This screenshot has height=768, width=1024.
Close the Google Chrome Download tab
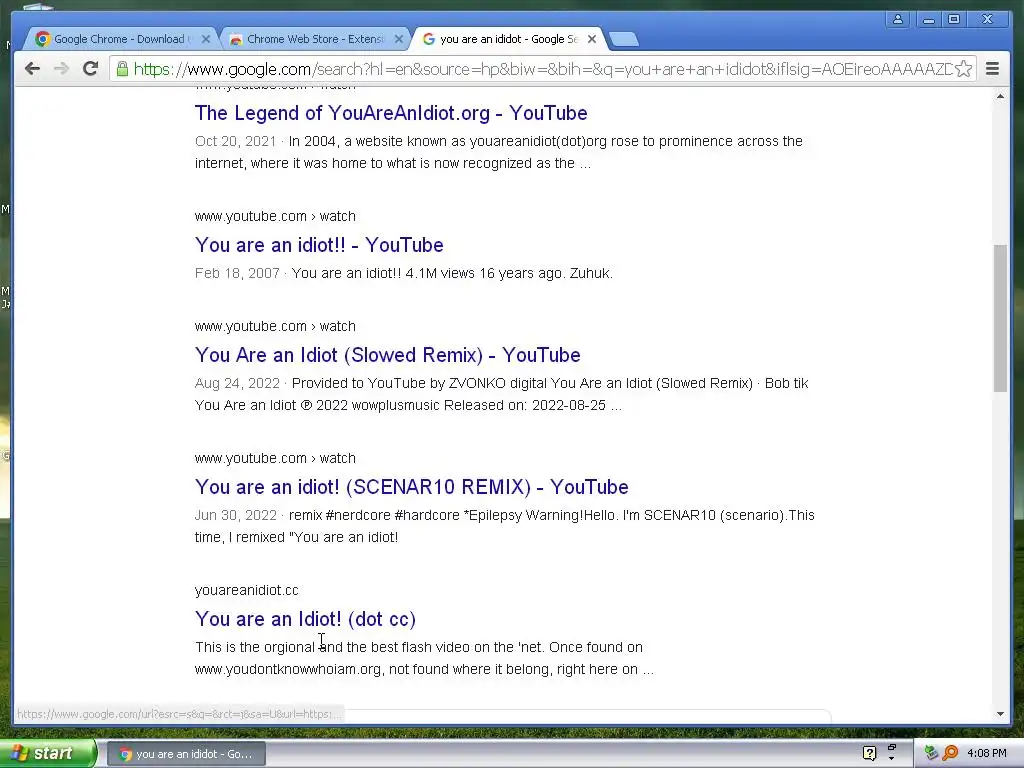pos(206,39)
